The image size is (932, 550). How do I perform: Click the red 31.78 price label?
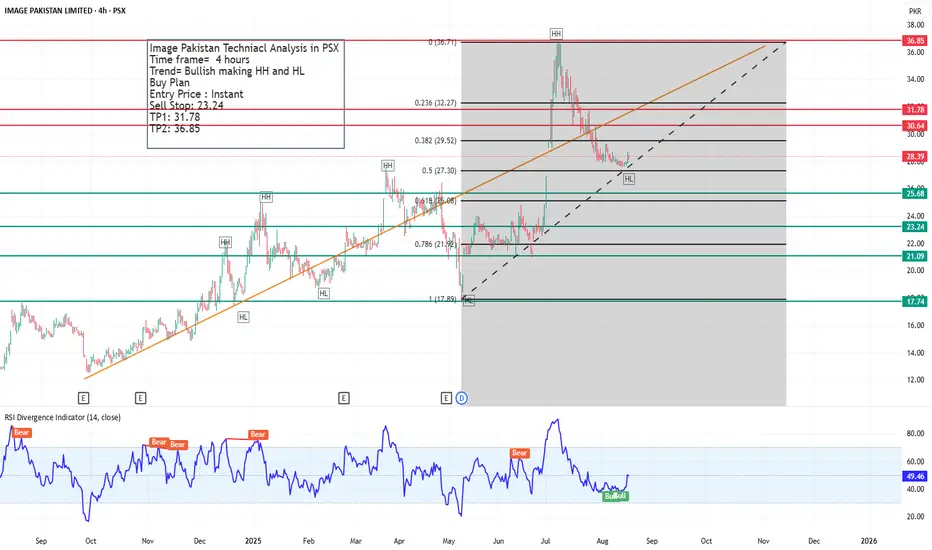pos(915,109)
